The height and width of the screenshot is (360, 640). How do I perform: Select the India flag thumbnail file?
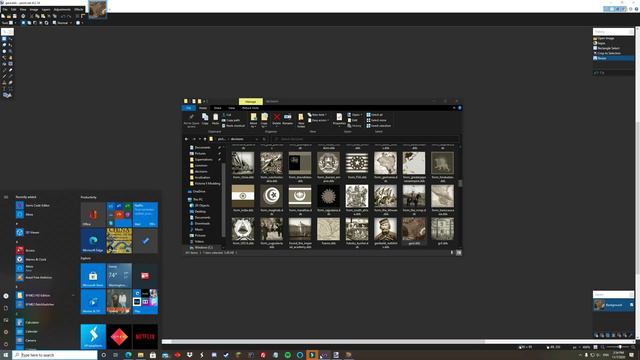(x=243, y=198)
